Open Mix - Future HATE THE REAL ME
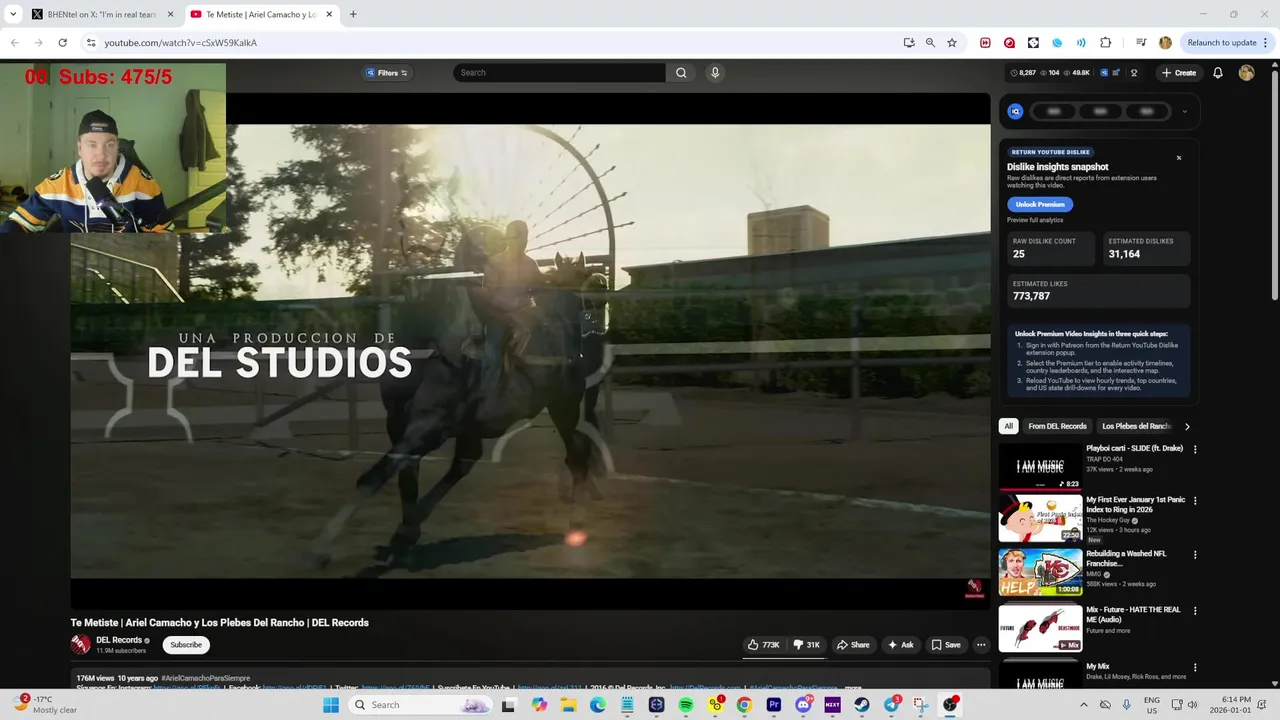1280x720 pixels. click(1133, 614)
